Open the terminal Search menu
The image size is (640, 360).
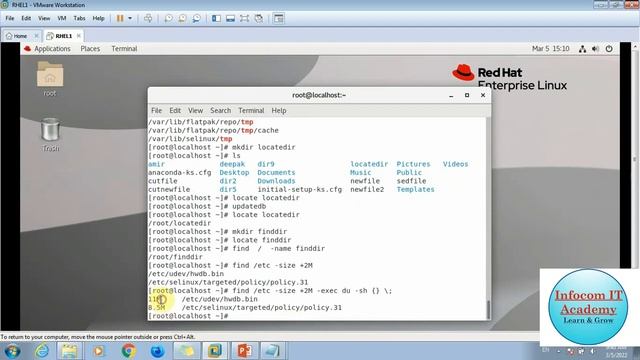220,111
